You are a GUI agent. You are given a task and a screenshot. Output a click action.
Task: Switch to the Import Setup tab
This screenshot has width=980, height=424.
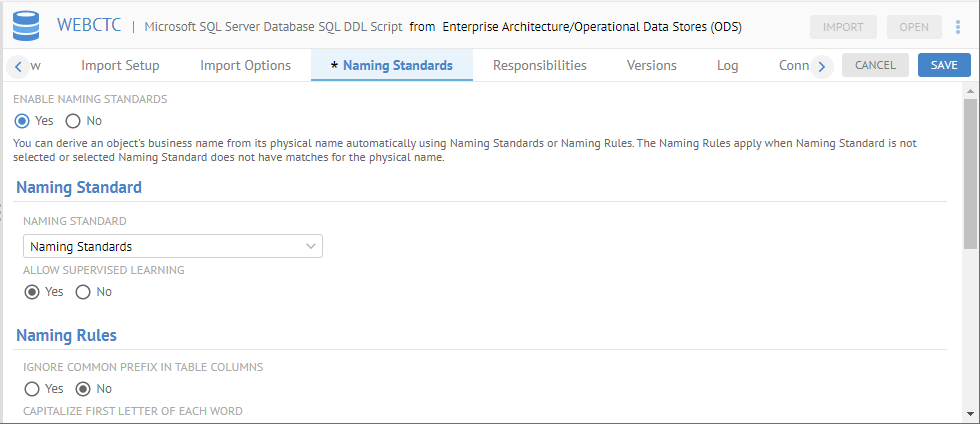click(x=120, y=66)
